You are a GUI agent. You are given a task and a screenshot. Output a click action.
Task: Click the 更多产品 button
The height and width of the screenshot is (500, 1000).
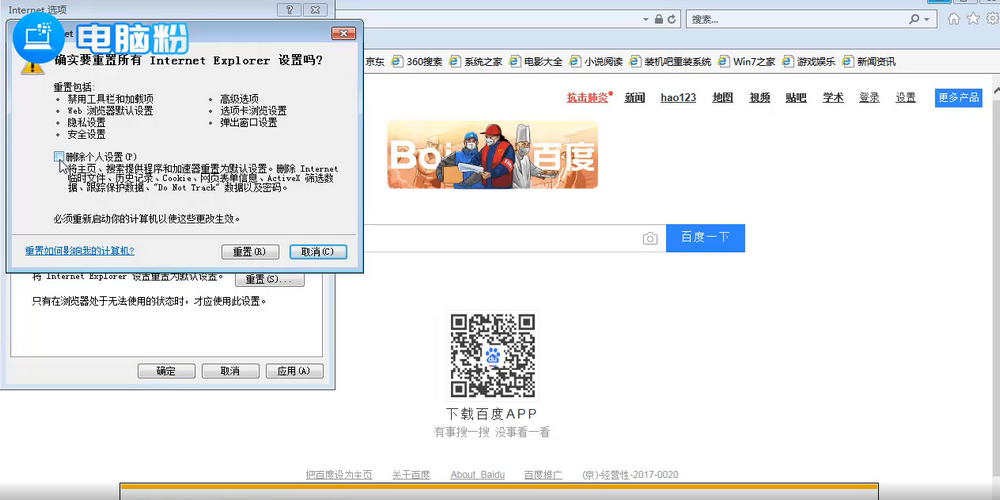click(959, 98)
